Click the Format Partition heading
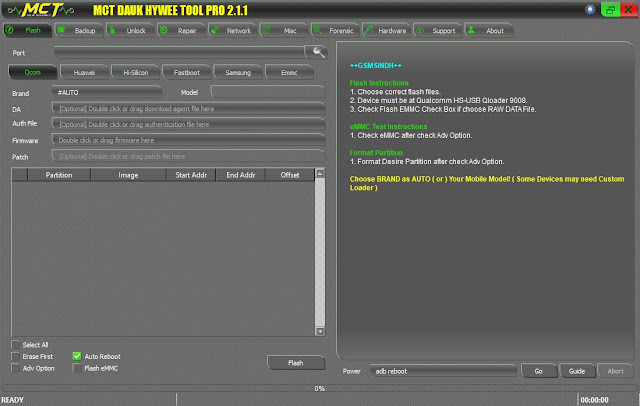The height and width of the screenshot is (406, 640). [376, 153]
